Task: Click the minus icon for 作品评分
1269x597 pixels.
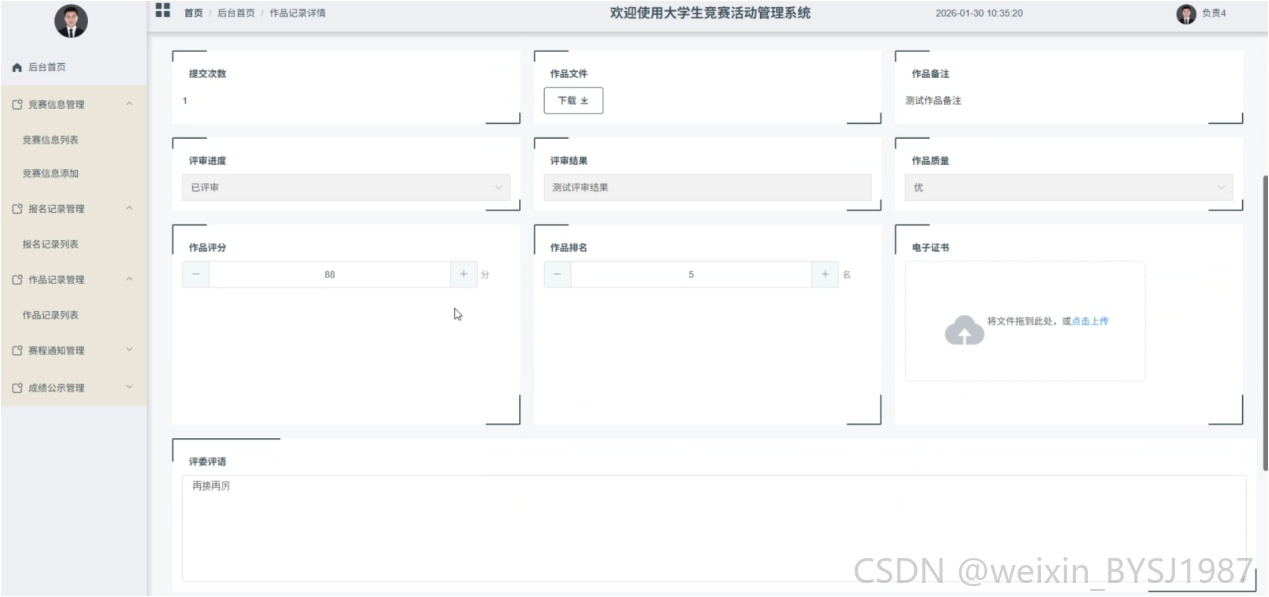Action: click(196, 274)
